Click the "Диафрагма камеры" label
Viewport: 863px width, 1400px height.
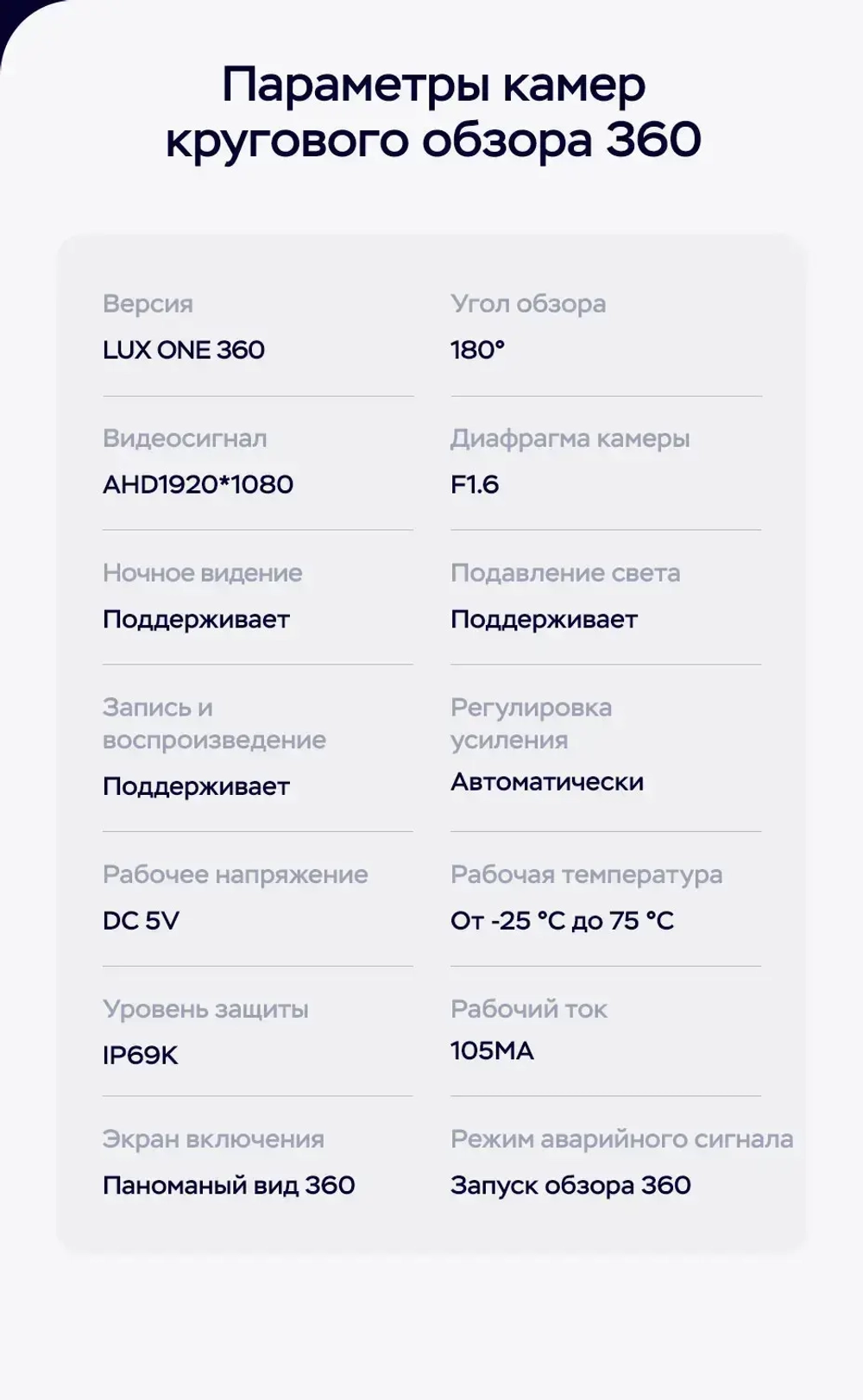coord(570,438)
